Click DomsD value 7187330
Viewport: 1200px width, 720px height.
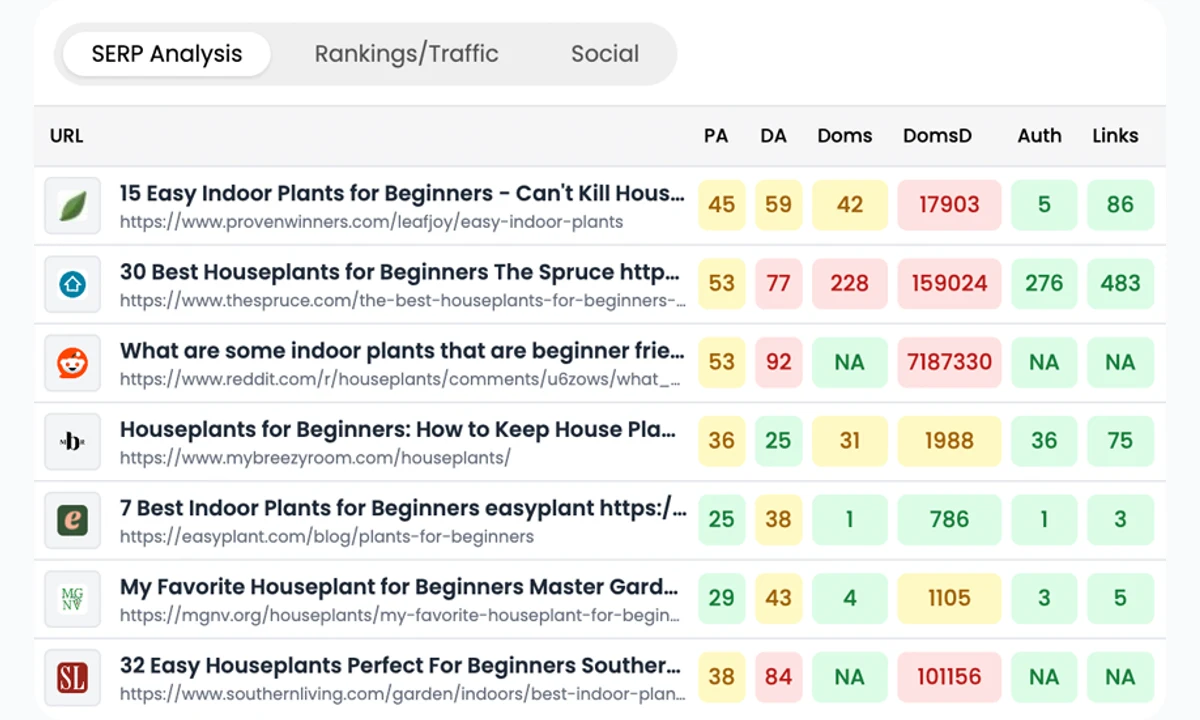tap(949, 362)
